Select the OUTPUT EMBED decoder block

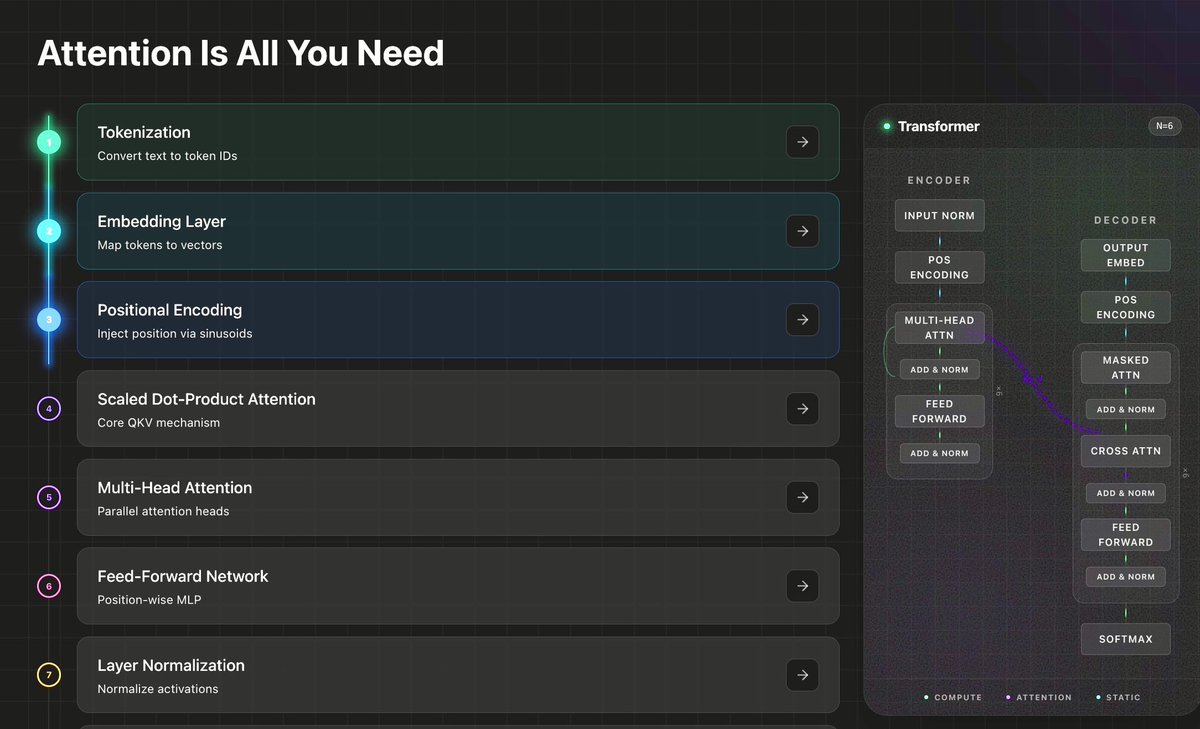[1126, 255]
